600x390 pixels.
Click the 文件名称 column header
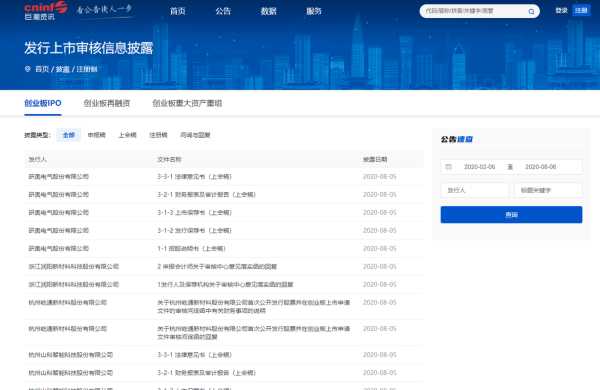click(169, 159)
